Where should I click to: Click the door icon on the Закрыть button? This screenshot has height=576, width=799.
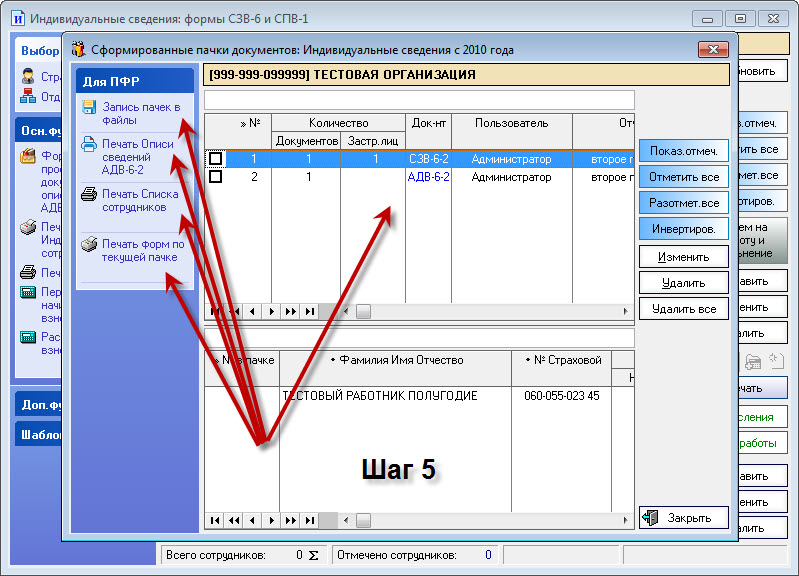click(x=651, y=518)
